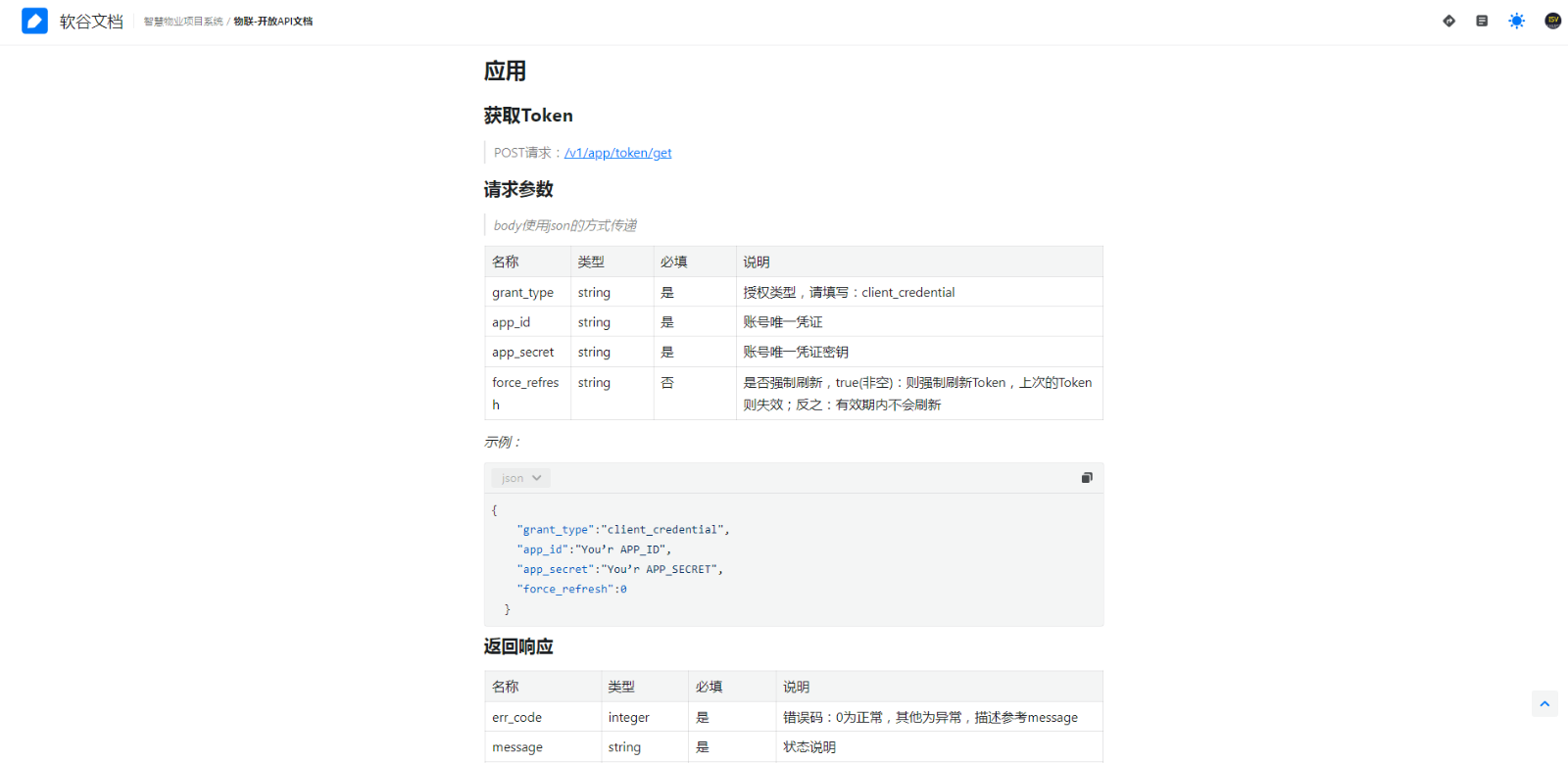Click the 请求参数 heading
The height and width of the screenshot is (763, 1568).
[518, 189]
